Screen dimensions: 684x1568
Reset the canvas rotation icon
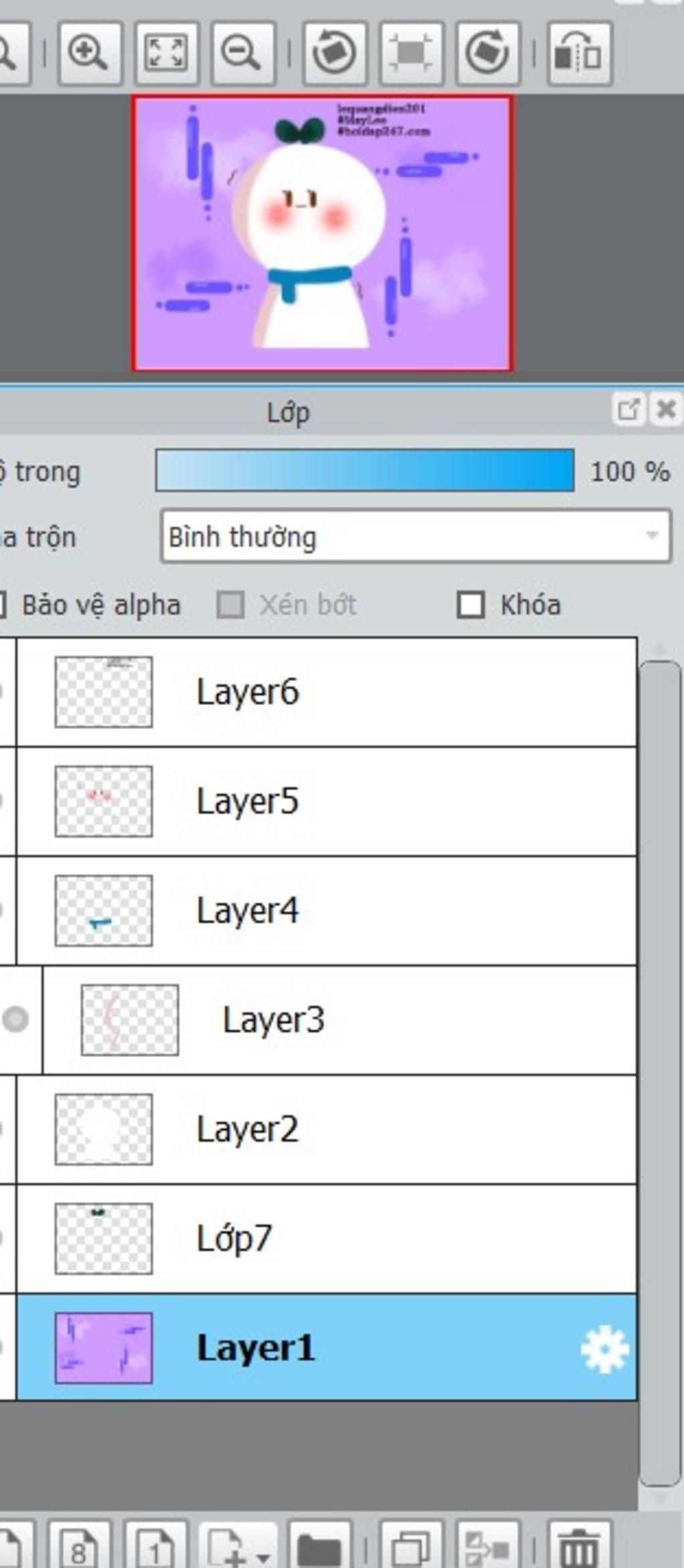point(411,53)
